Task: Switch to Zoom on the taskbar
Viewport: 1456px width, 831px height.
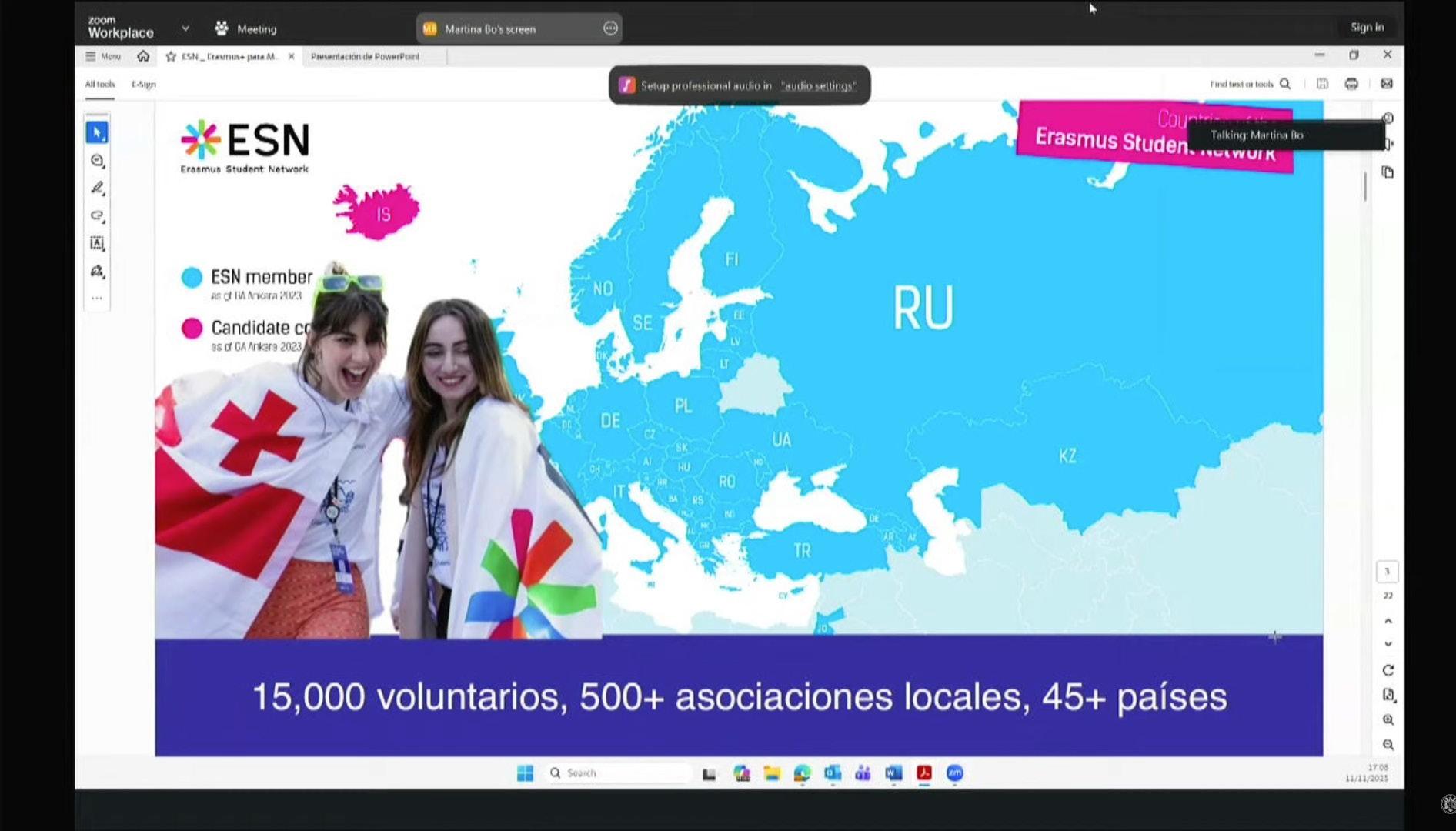Action: tap(954, 773)
